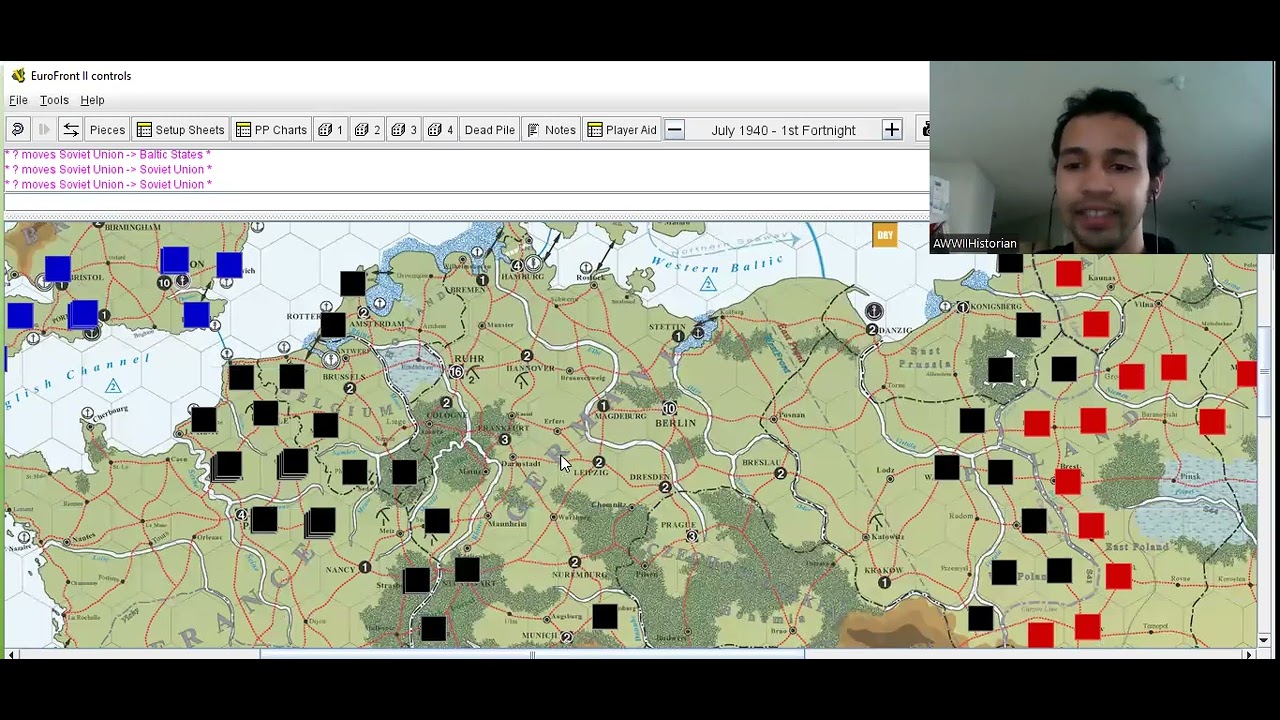
Task: Open the Tools menu
Action: coord(54,100)
